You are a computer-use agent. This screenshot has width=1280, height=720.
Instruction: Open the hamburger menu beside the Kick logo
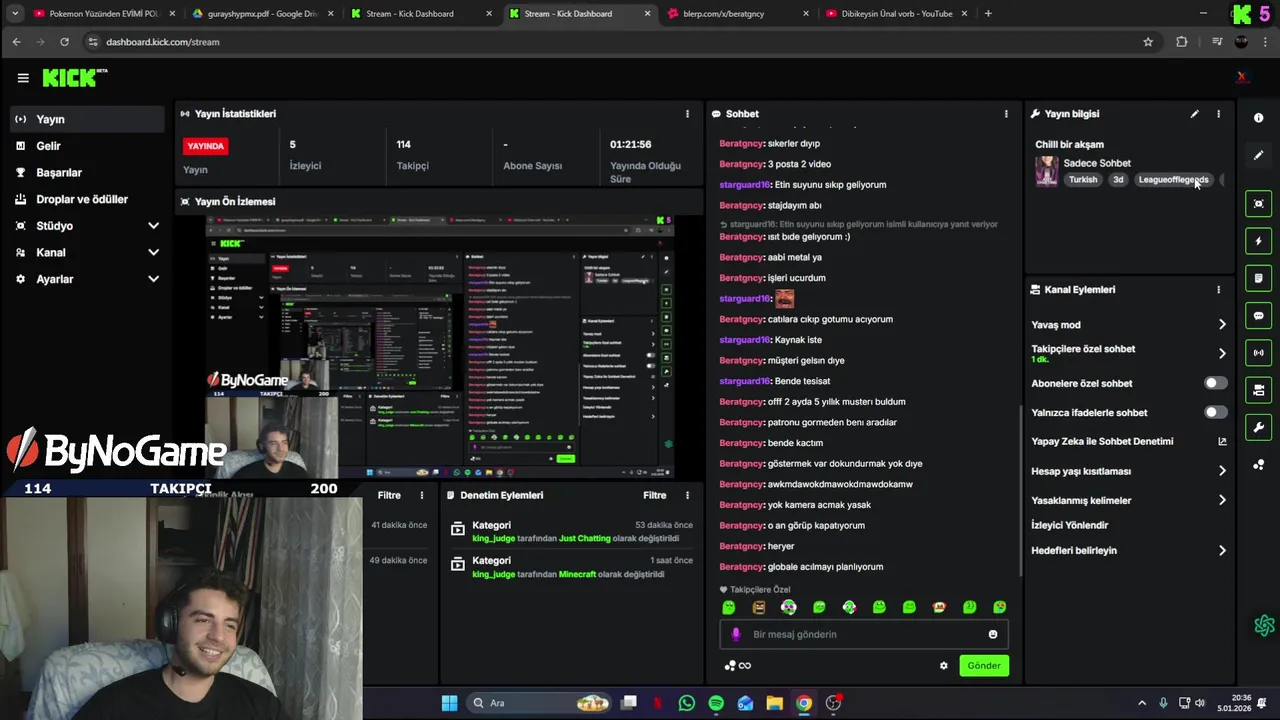tap(23, 77)
